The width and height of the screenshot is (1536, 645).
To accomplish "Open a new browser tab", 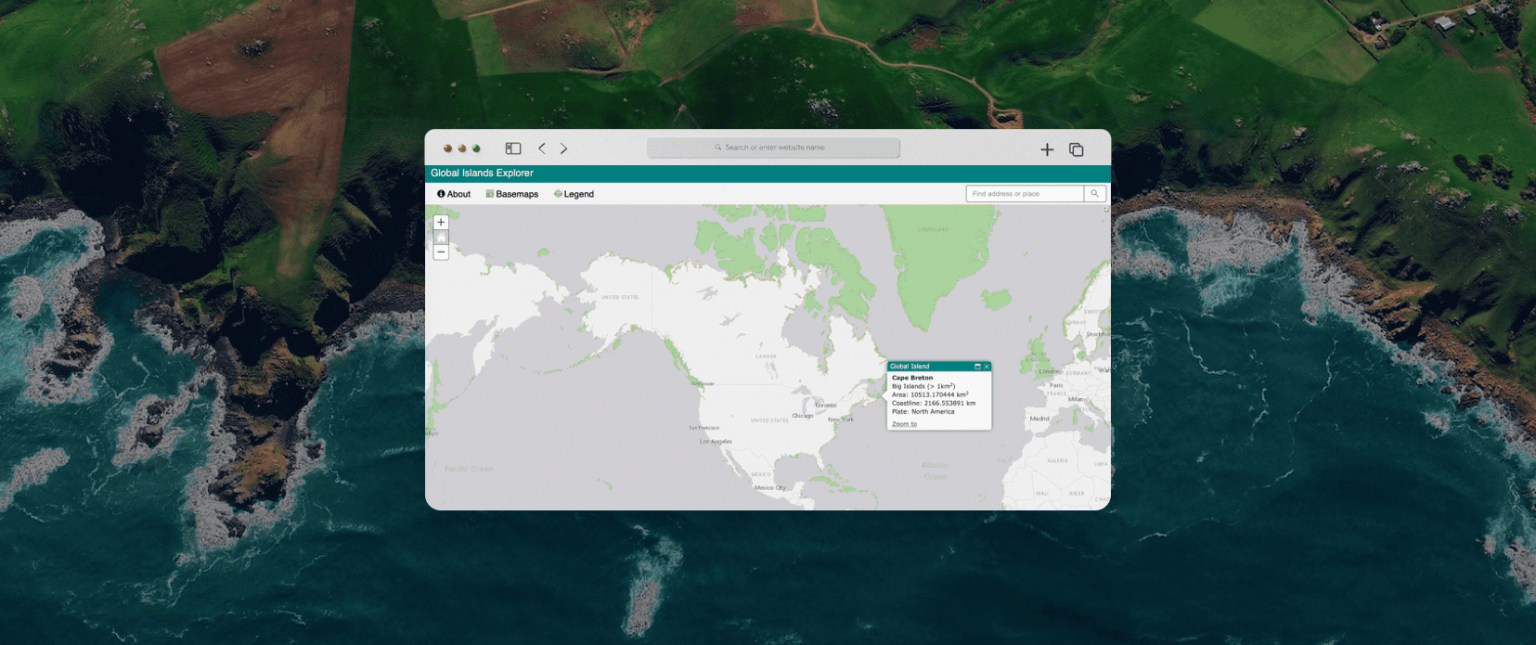I will pos(1046,148).
